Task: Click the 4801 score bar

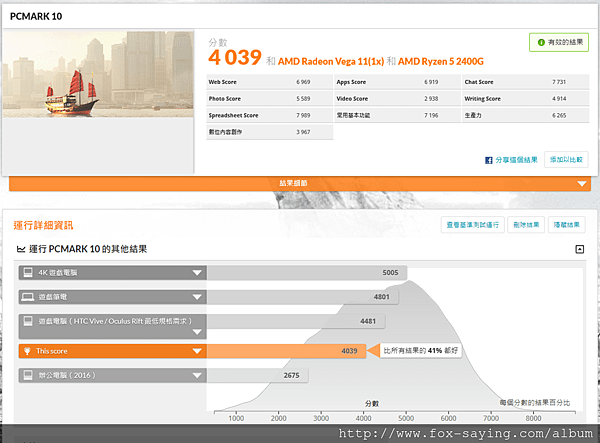Action: pyautogui.click(x=303, y=297)
